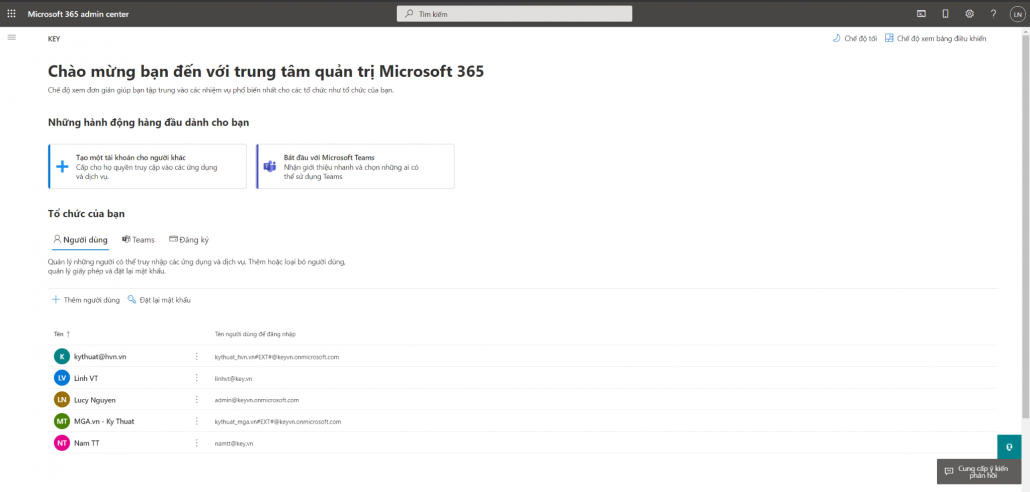Toggle the navigation hamburger menu

pos(11,37)
